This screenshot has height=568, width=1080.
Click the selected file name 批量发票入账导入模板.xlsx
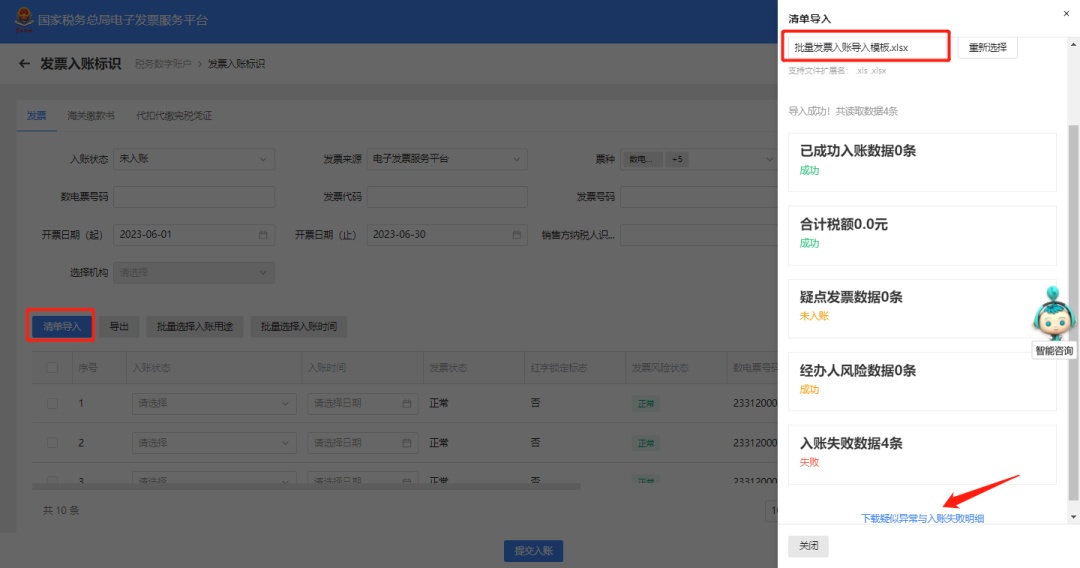coord(851,48)
